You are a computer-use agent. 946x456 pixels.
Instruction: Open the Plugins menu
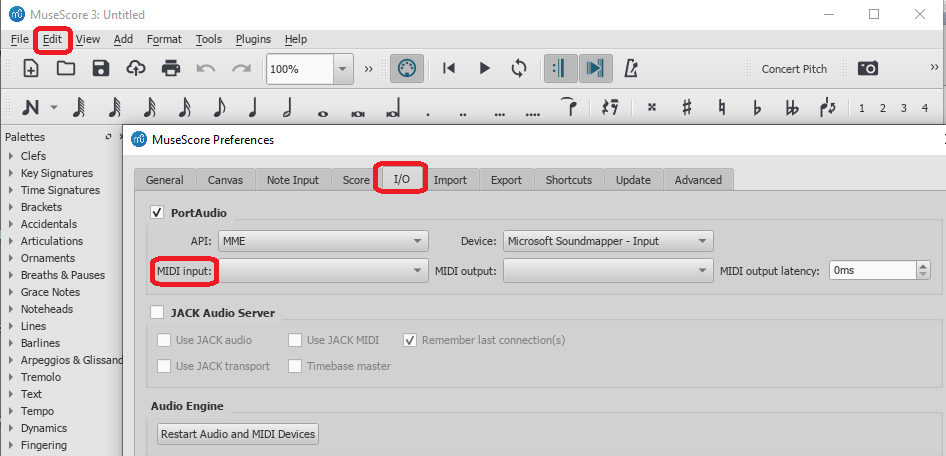(x=253, y=39)
